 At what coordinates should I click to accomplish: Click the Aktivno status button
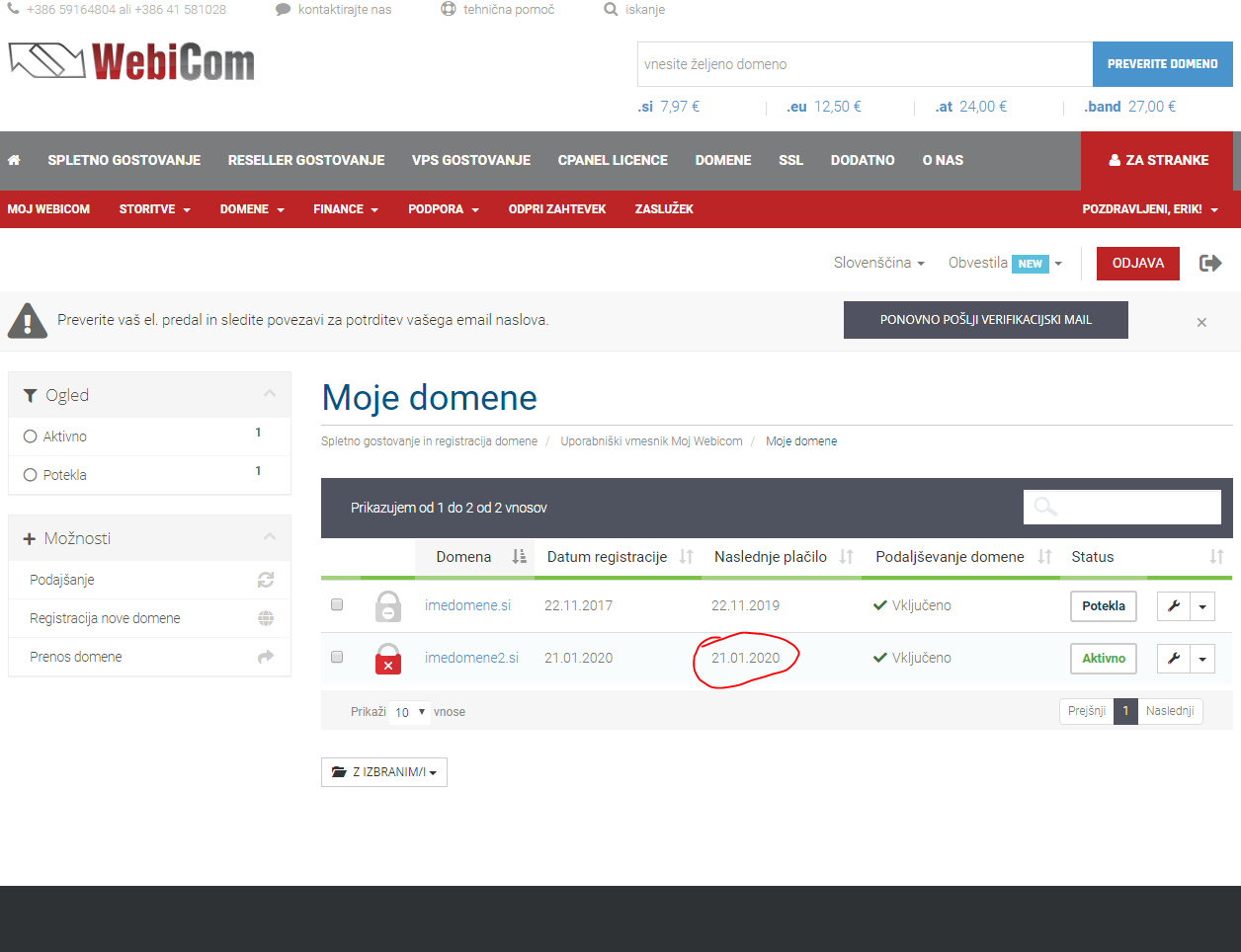[x=1104, y=659]
